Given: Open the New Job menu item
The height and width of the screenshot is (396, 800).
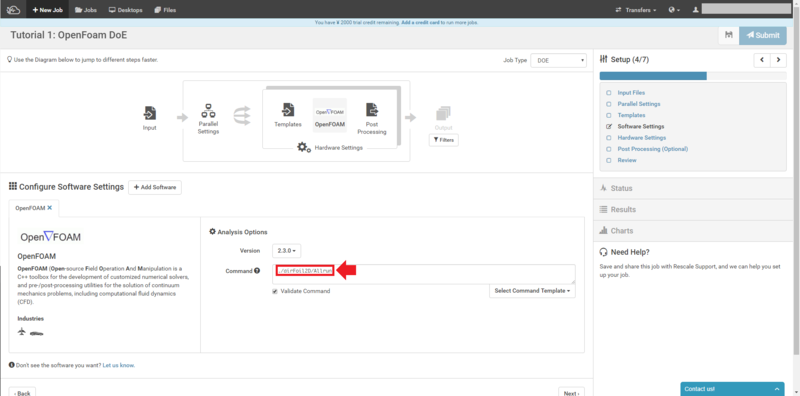Looking at the screenshot, I should coord(47,10).
